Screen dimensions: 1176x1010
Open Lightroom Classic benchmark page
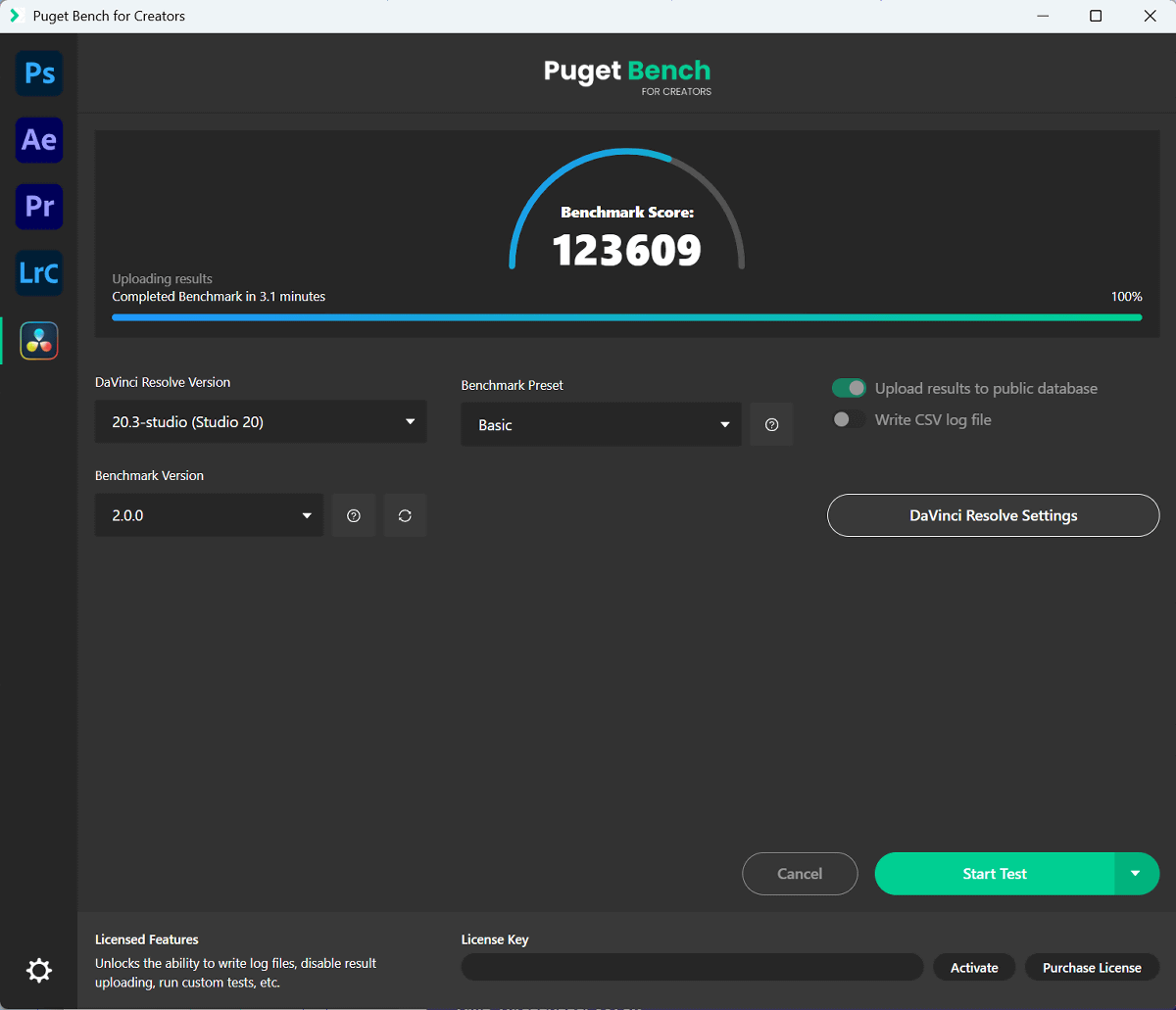click(x=39, y=273)
